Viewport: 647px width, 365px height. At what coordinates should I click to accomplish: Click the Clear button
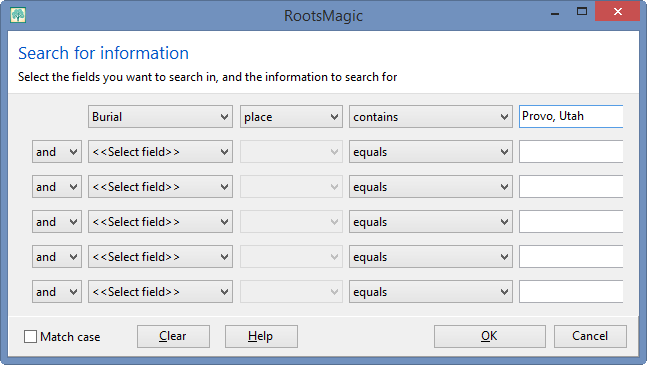173,337
